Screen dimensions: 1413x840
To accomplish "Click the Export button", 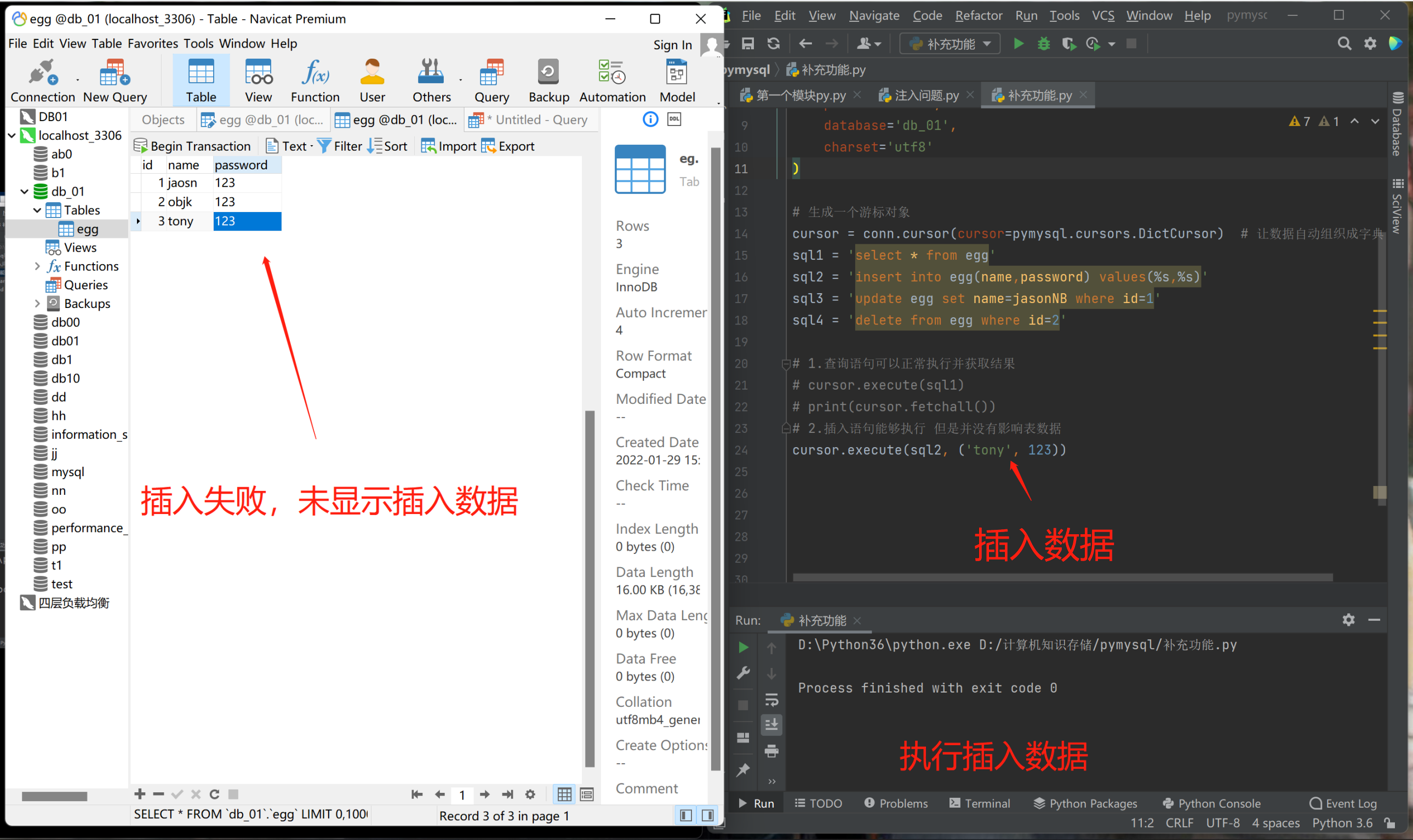I will click(x=507, y=146).
